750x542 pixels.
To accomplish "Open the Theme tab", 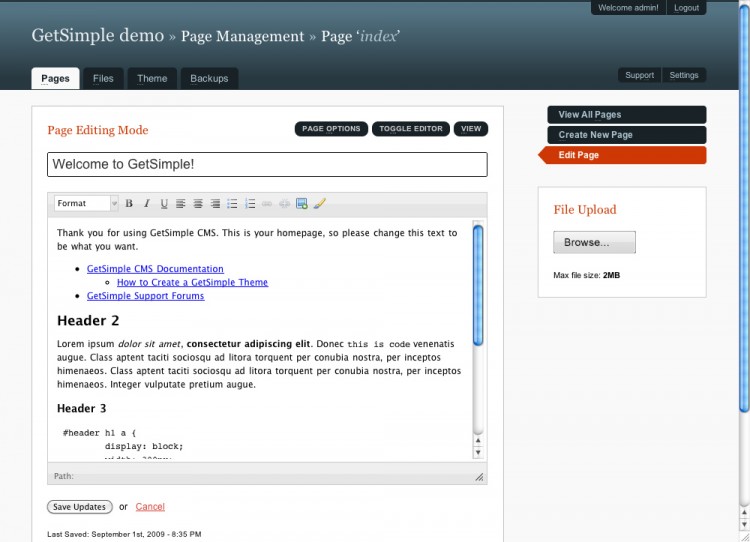I will (152, 78).
